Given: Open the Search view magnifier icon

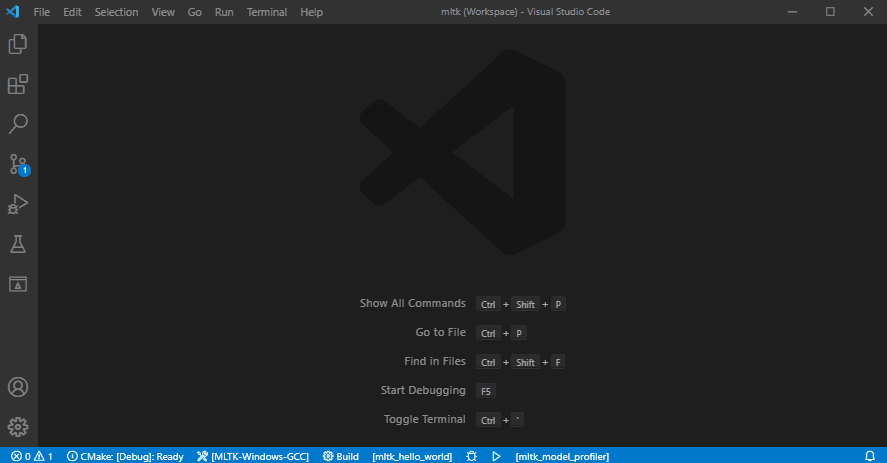Looking at the screenshot, I should coord(18,124).
